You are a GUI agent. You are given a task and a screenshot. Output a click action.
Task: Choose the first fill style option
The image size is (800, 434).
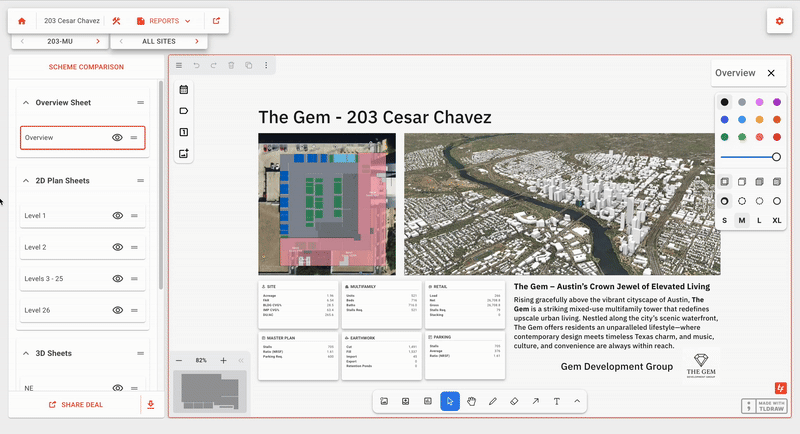pyautogui.click(x=724, y=182)
